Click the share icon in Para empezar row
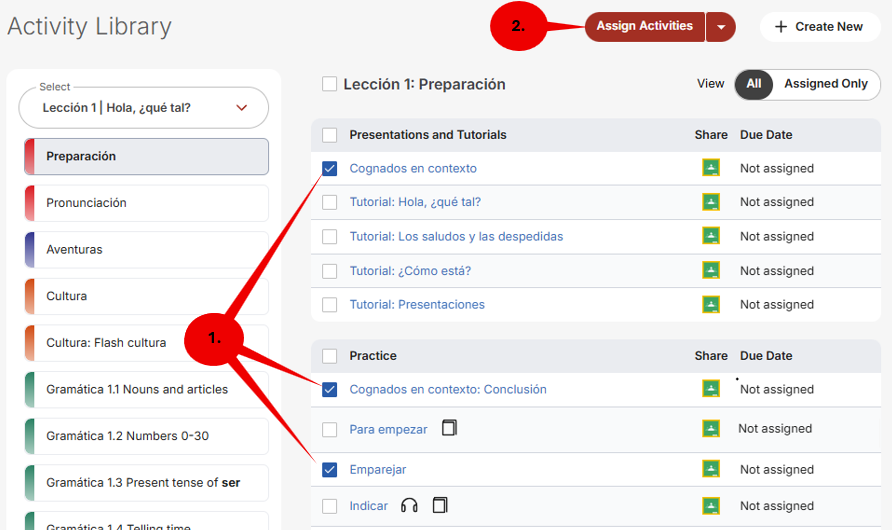The image size is (892, 530). [x=711, y=429]
